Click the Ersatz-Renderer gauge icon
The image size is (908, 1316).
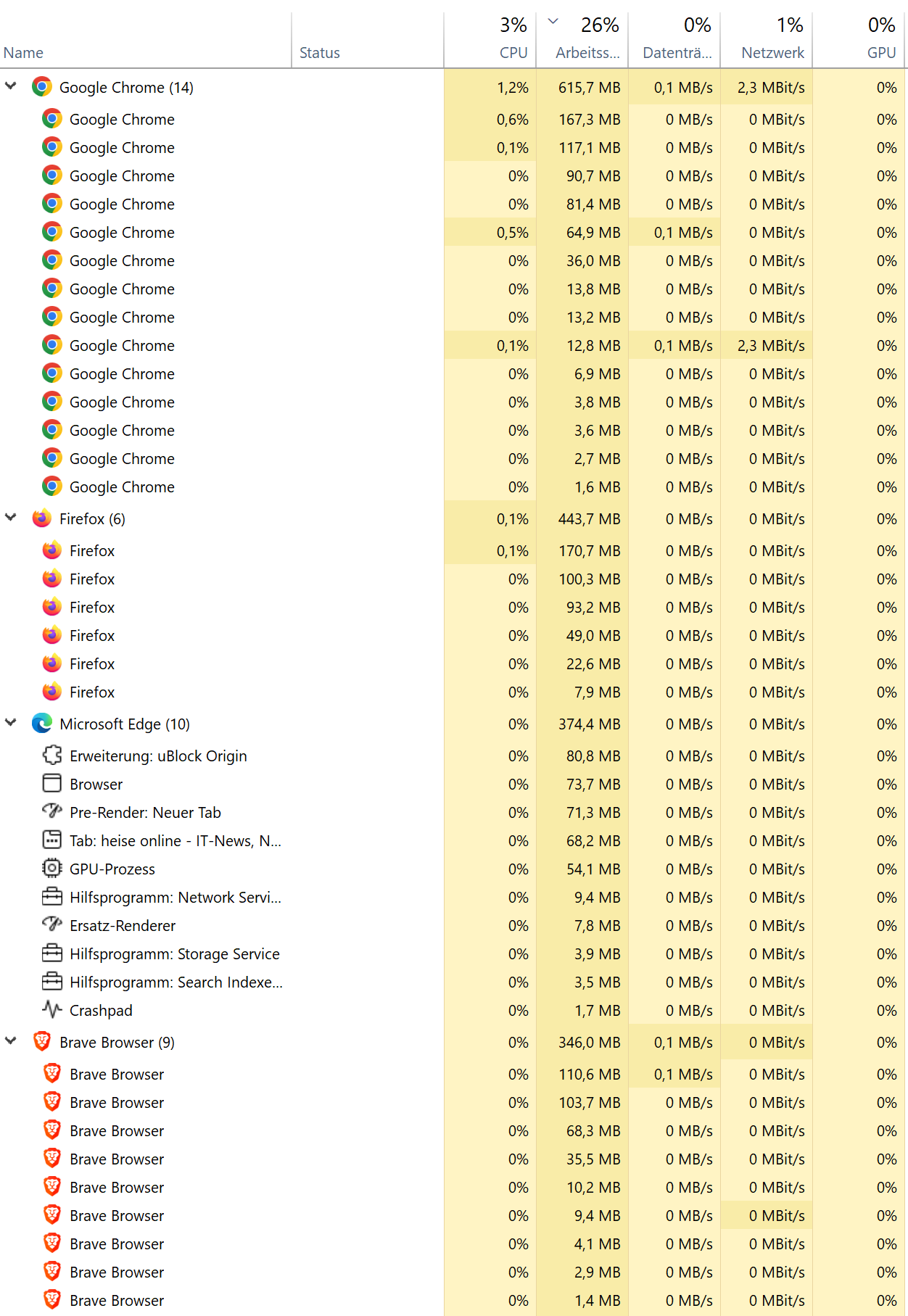coord(52,925)
